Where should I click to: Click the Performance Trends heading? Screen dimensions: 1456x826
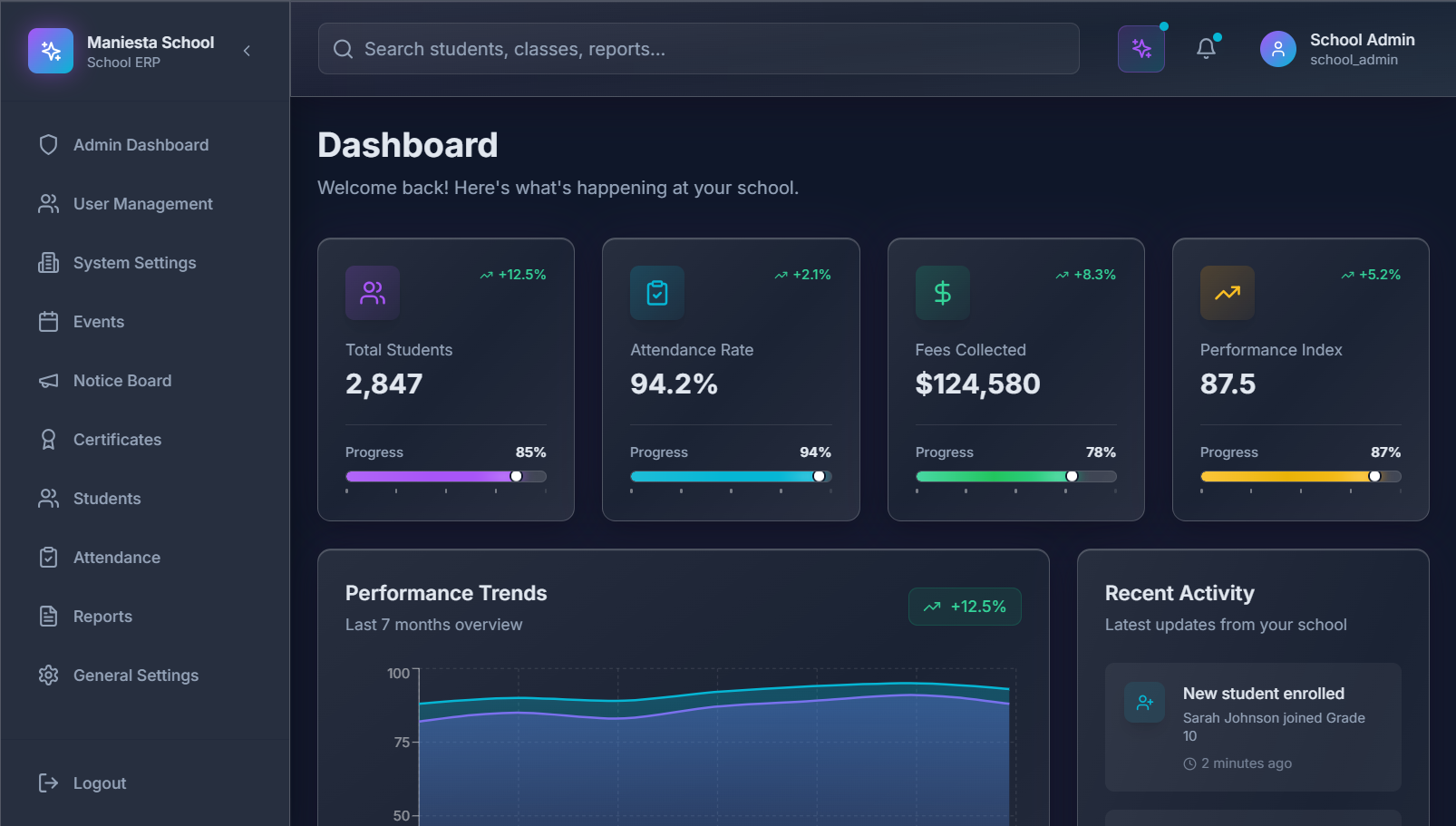click(x=446, y=593)
